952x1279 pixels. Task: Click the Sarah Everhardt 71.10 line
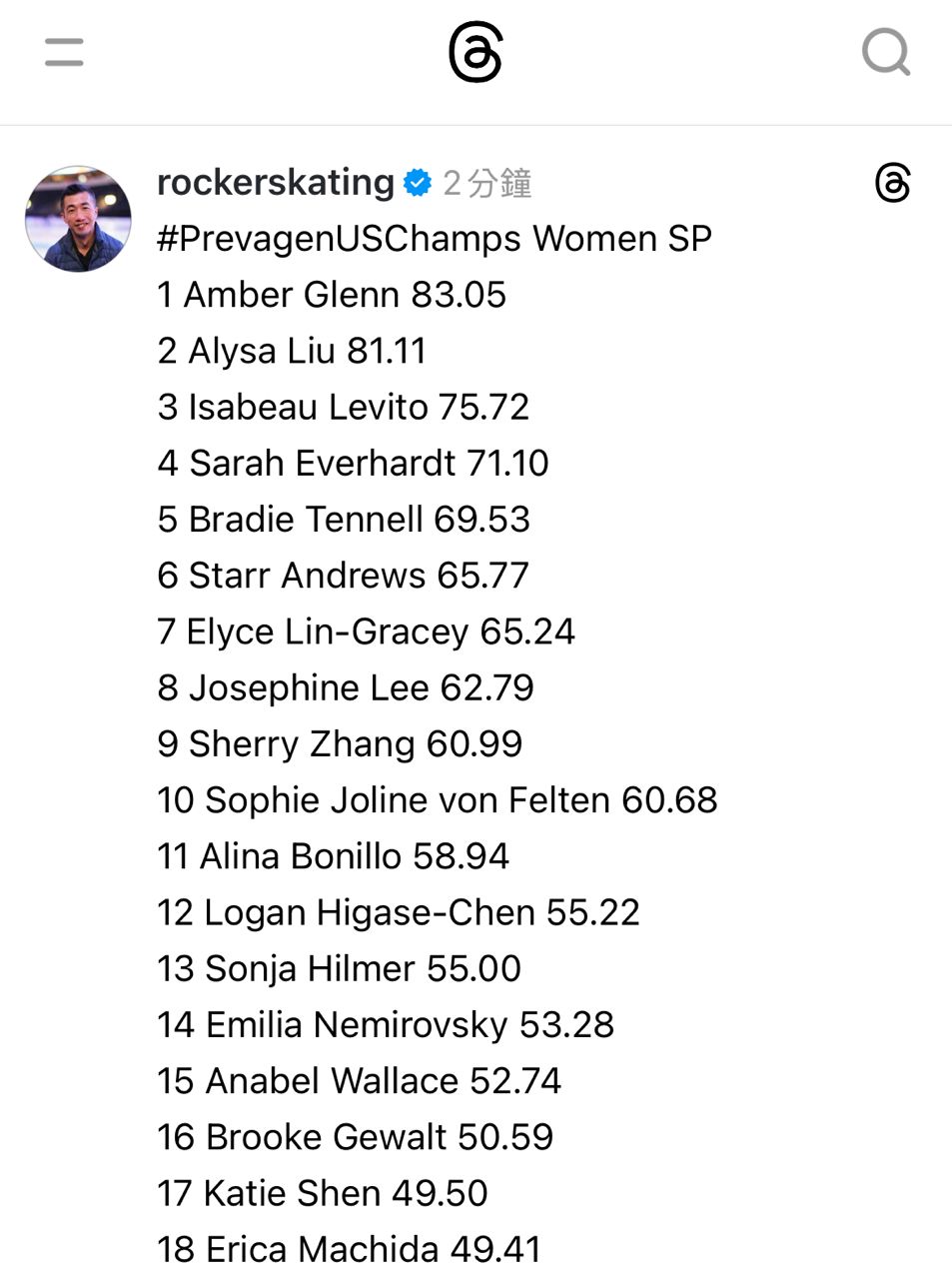[x=353, y=463]
